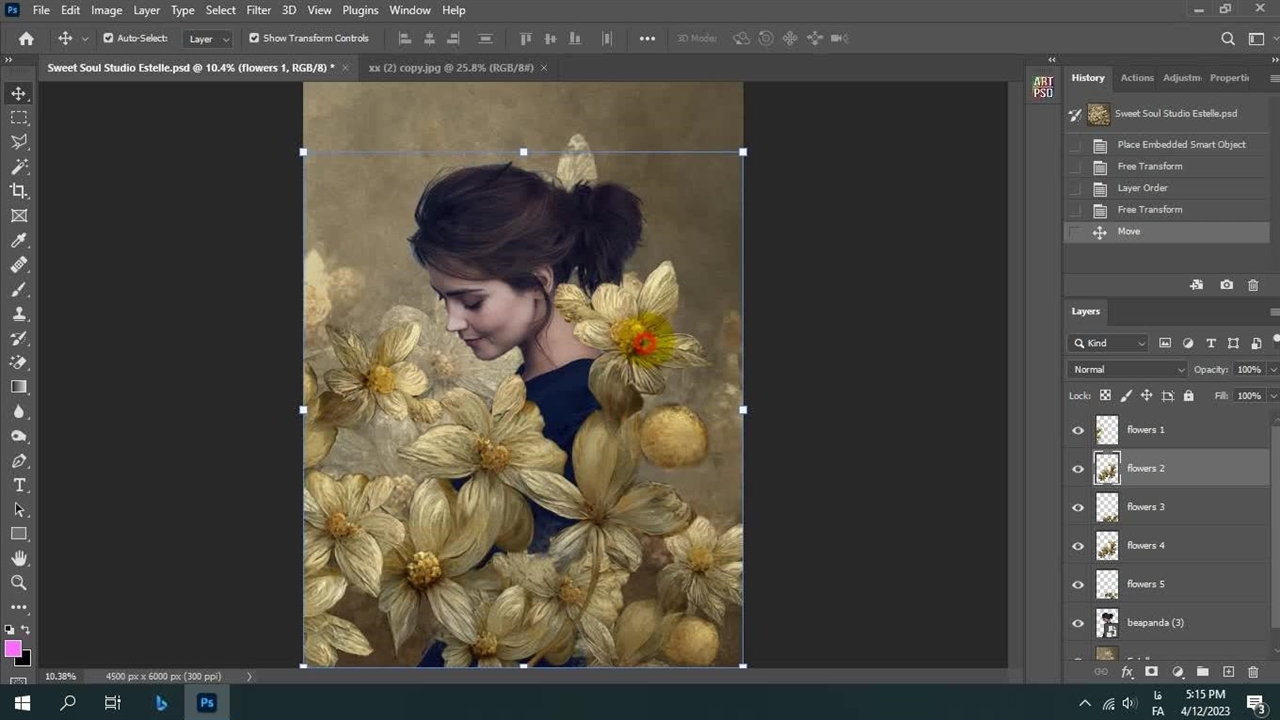The image size is (1280, 720).
Task: Switch to the Actions panel tab
Action: 1136,78
